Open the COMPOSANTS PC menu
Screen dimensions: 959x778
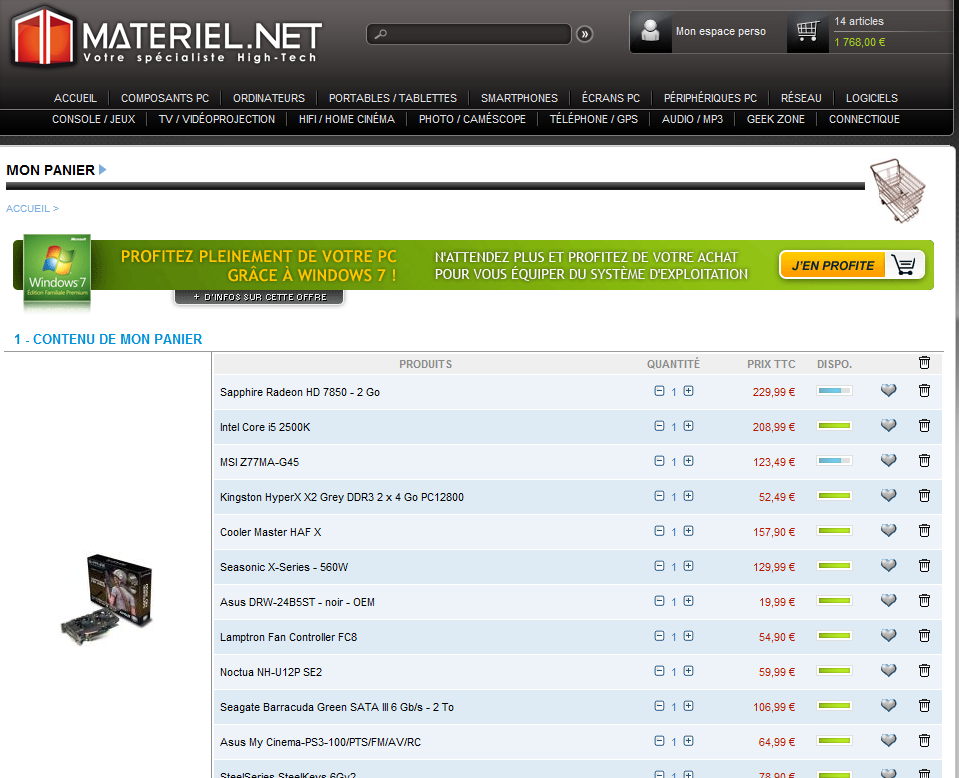(165, 98)
